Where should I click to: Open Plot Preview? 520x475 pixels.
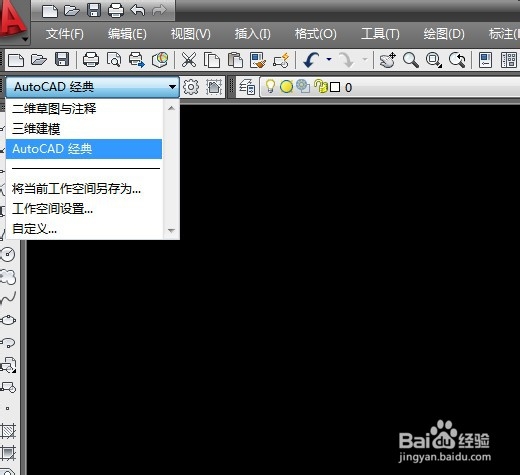114,60
